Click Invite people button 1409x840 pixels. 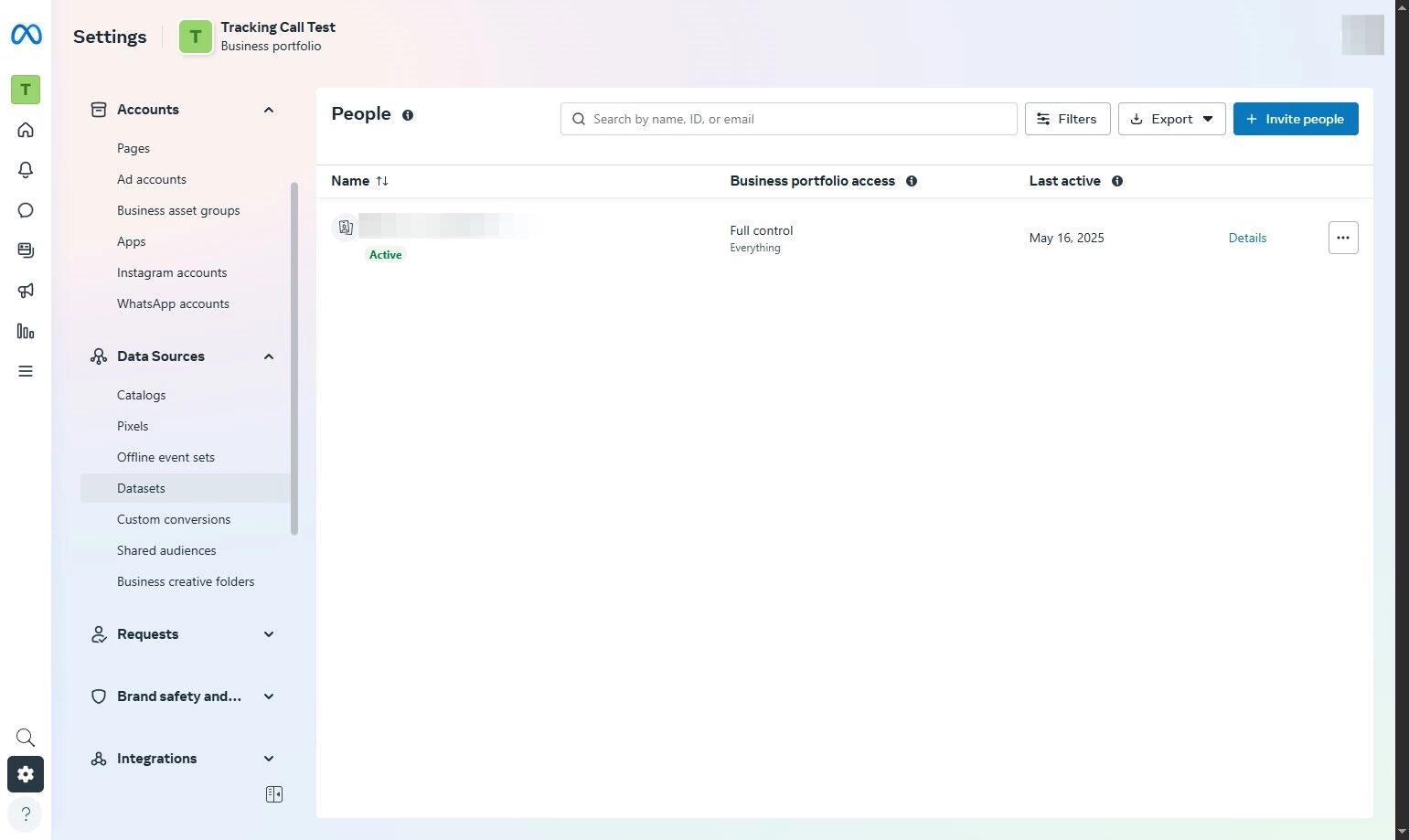click(1296, 119)
